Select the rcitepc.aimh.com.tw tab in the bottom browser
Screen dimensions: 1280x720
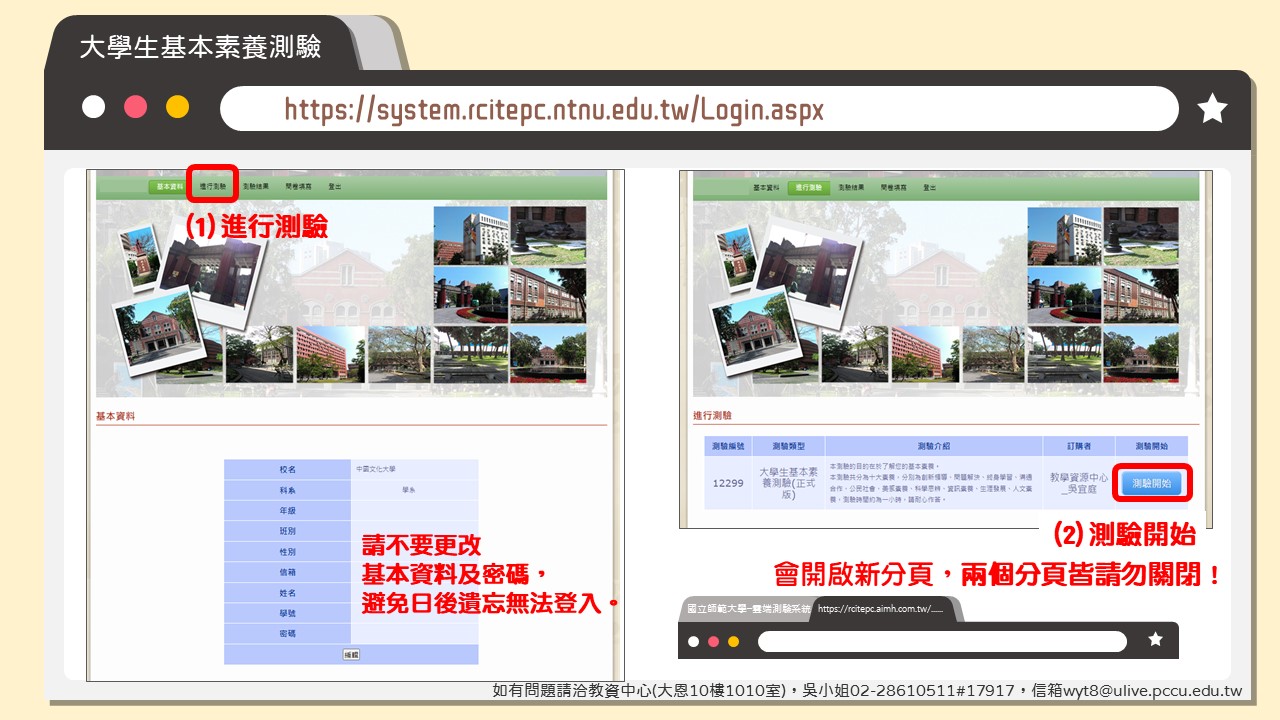pyautogui.click(x=880, y=608)
